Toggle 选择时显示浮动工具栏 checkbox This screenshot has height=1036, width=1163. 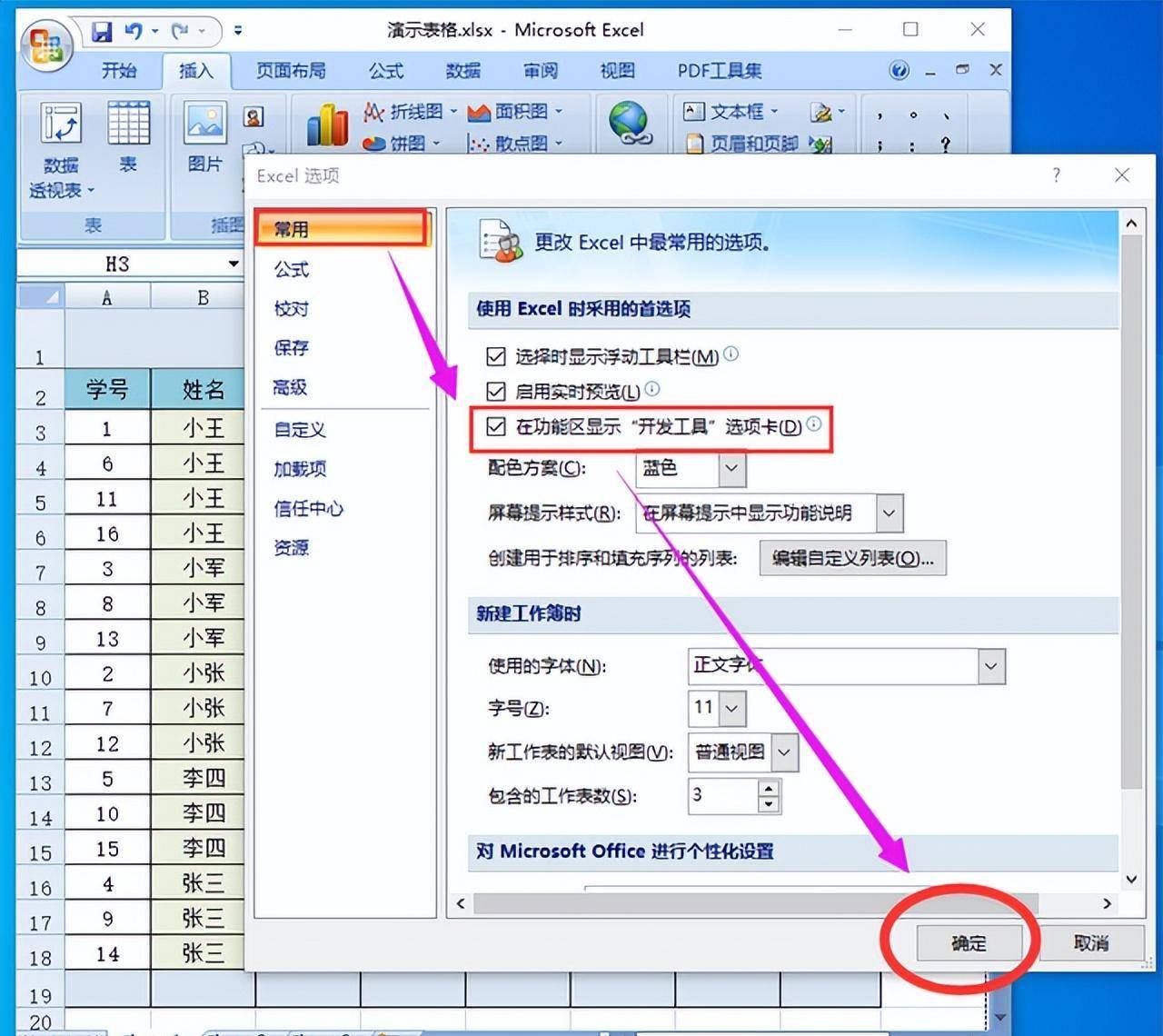tap(496, 356)
